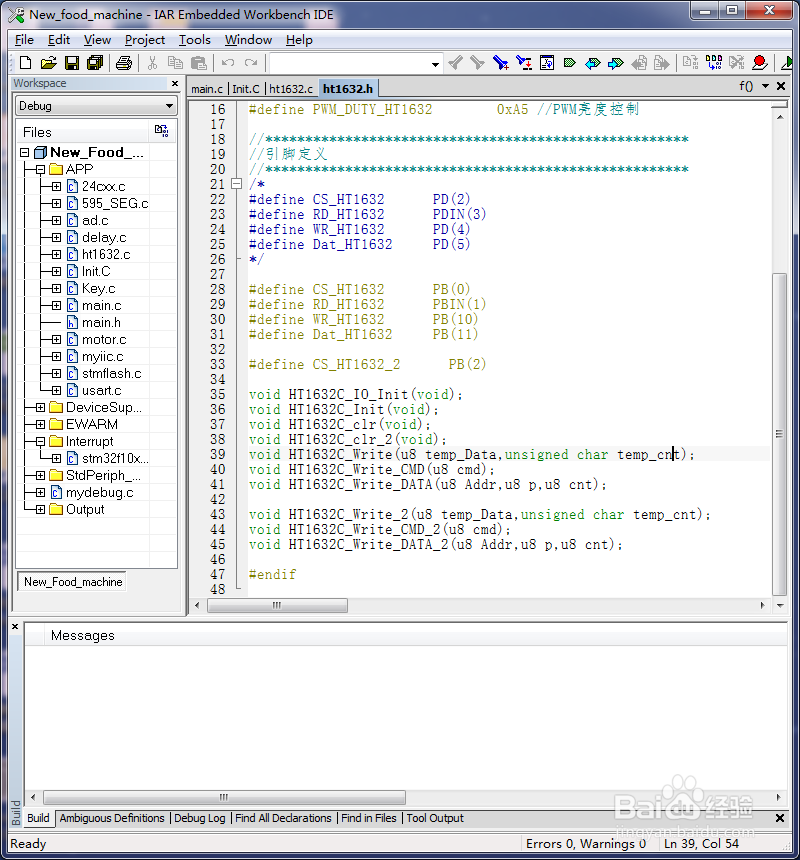Collapse the APP folder

click(41, 169)
